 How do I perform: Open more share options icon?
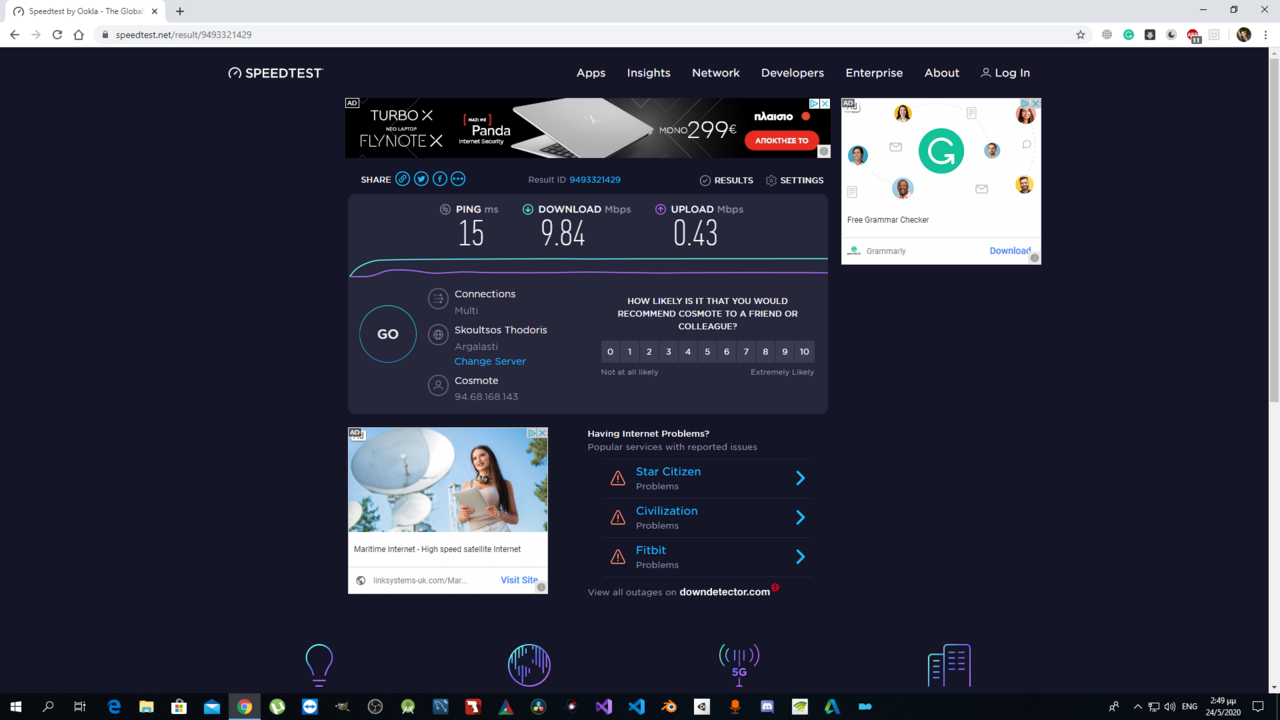pos(458,179)
